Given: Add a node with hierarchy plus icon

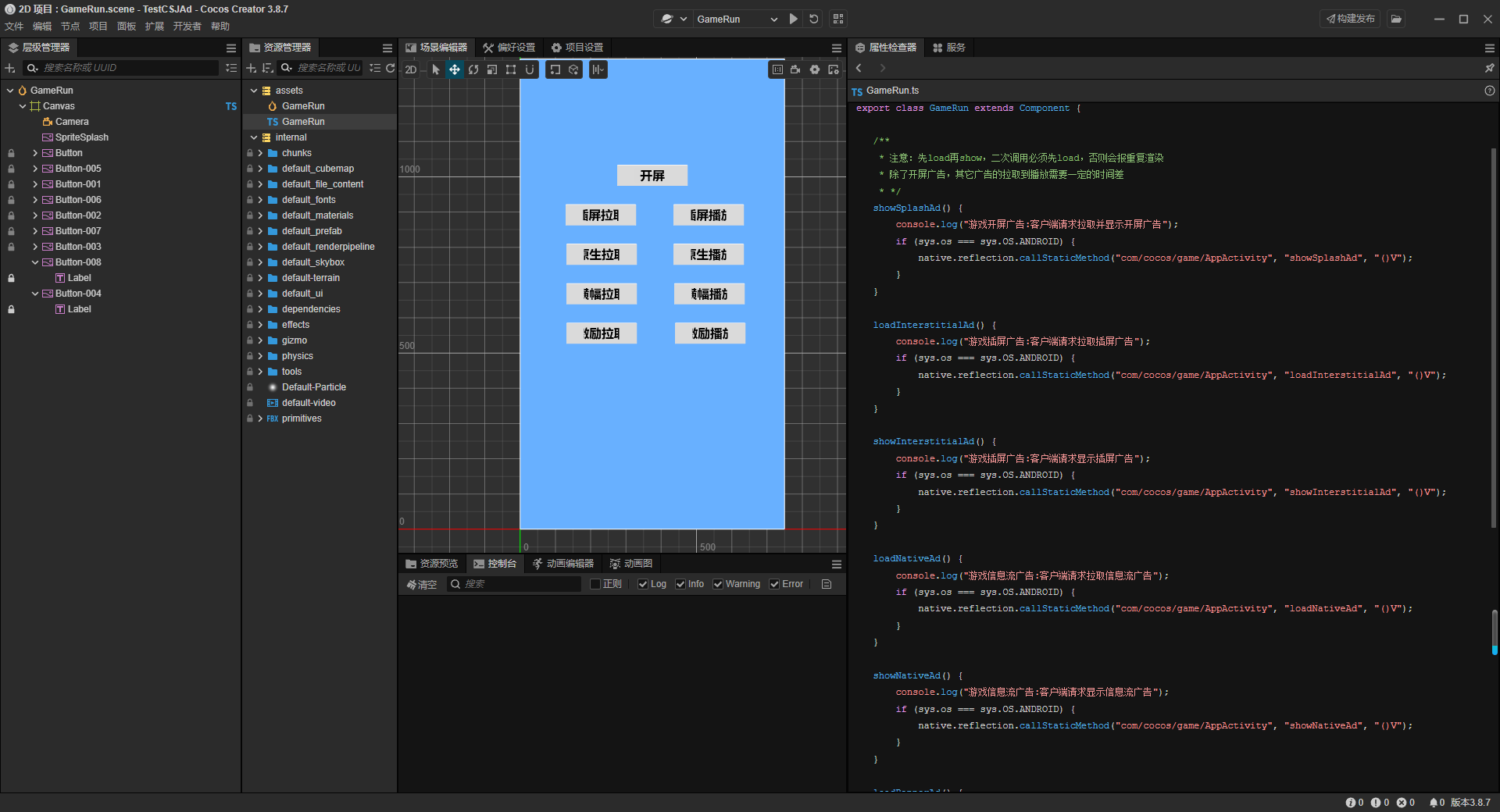Looking at the screenshot, I should click(10, 68).
